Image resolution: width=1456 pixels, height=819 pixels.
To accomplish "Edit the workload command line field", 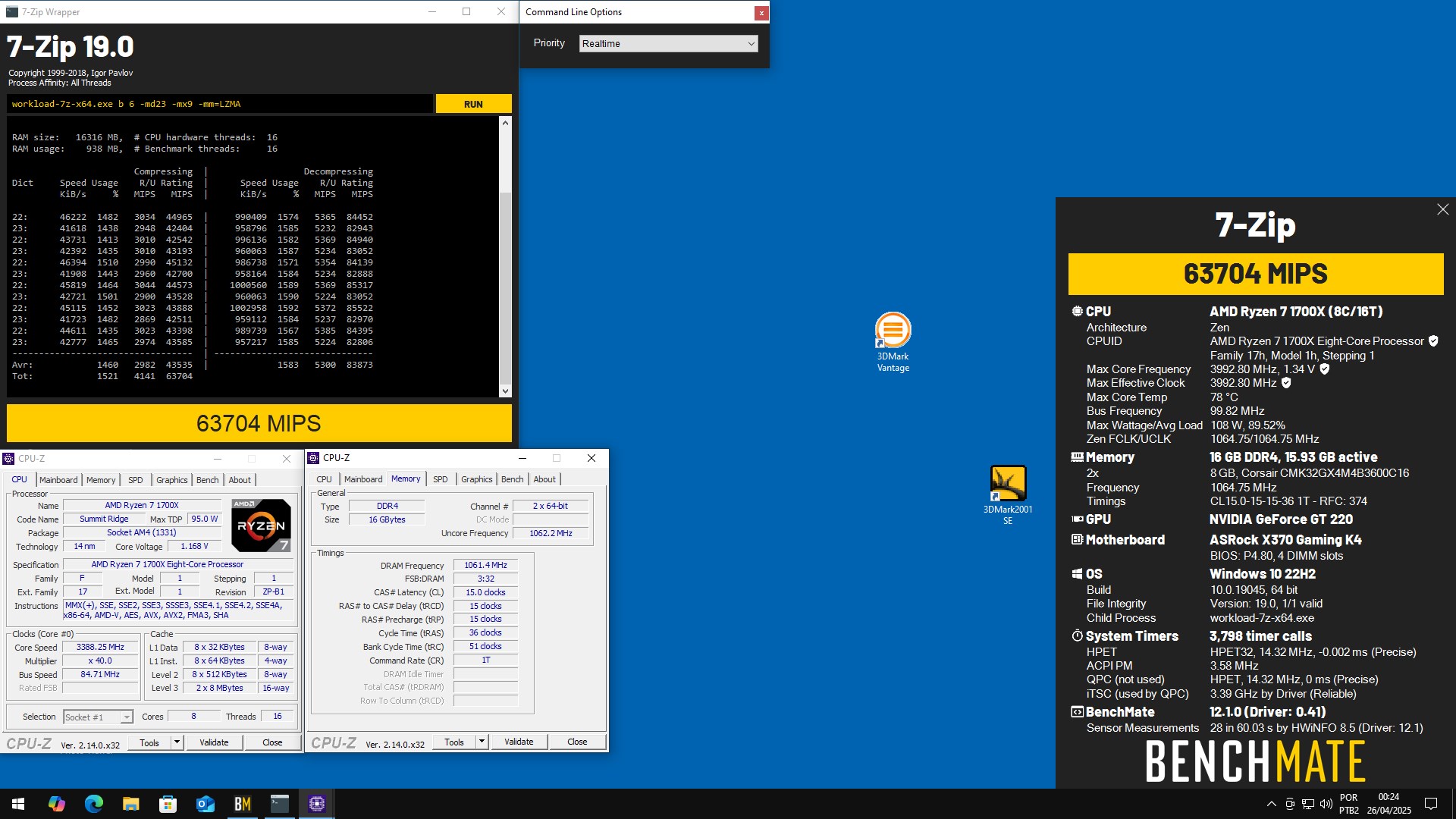I will pyautogui.click(x=220, y=104).
